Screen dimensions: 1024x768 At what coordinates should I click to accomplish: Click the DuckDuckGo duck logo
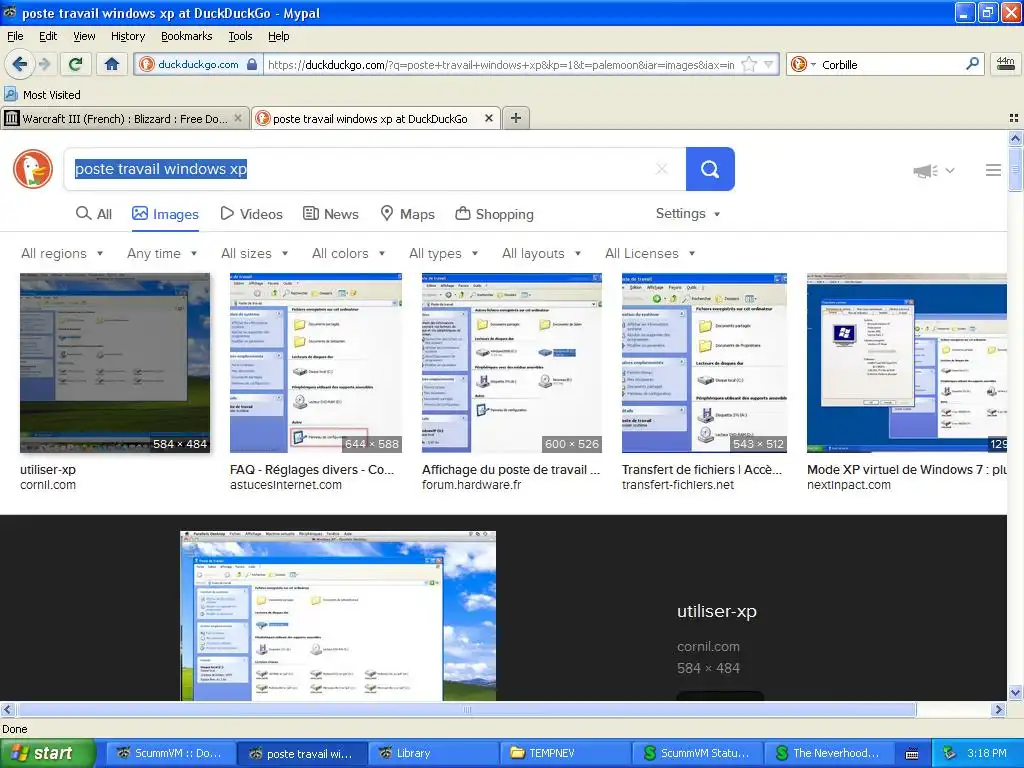(33, 168)
